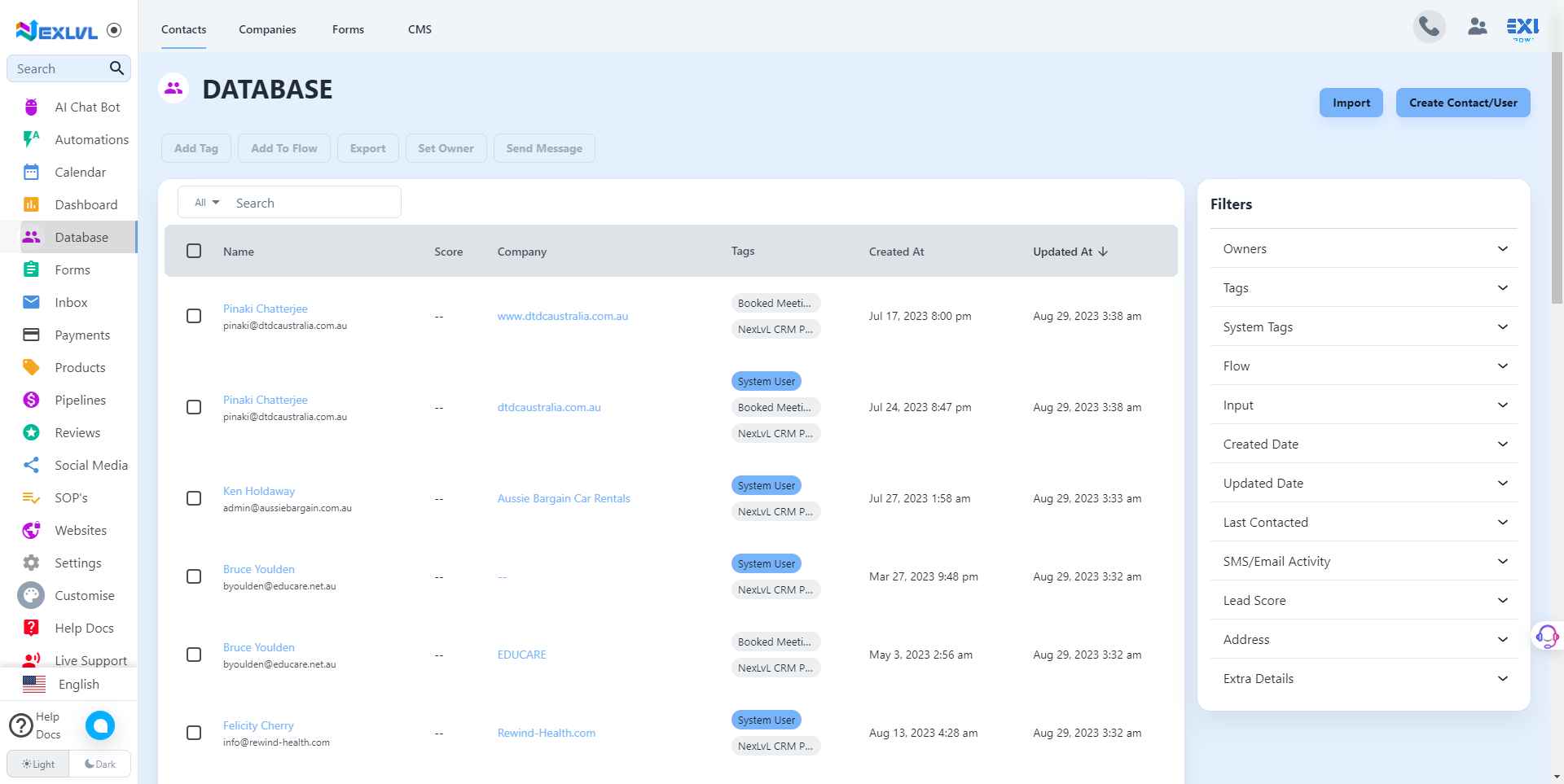Switch to Dark theme

pos(100,764)
